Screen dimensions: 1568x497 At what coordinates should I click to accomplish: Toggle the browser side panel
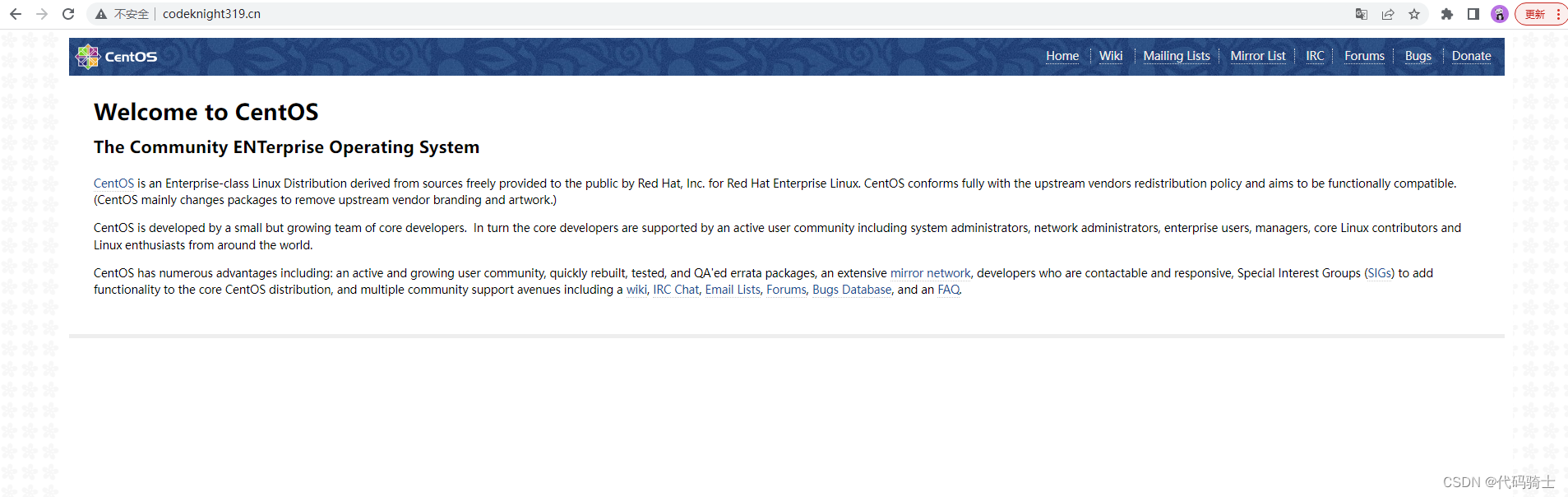click(x=1473, y=14)
